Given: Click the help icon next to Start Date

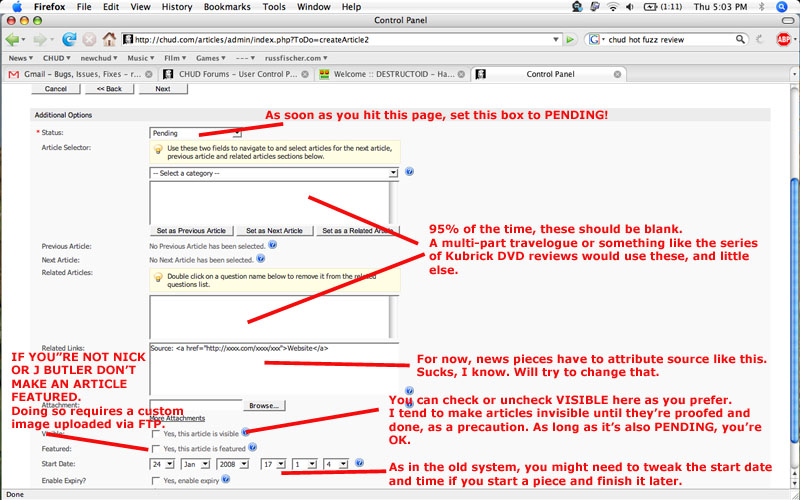Looking at the screenshot, I should (x=359, y=463).
